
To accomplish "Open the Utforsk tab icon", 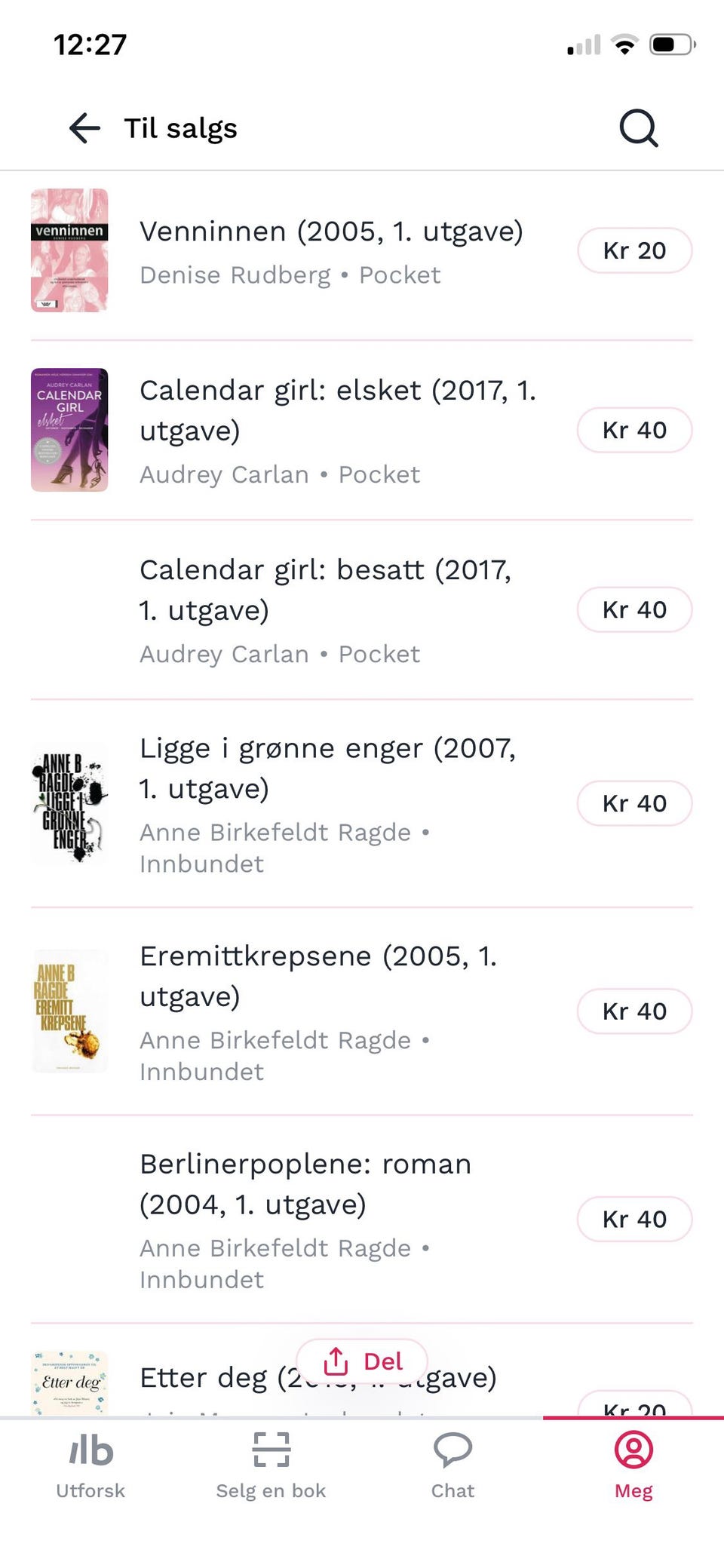I will 90,1450.
